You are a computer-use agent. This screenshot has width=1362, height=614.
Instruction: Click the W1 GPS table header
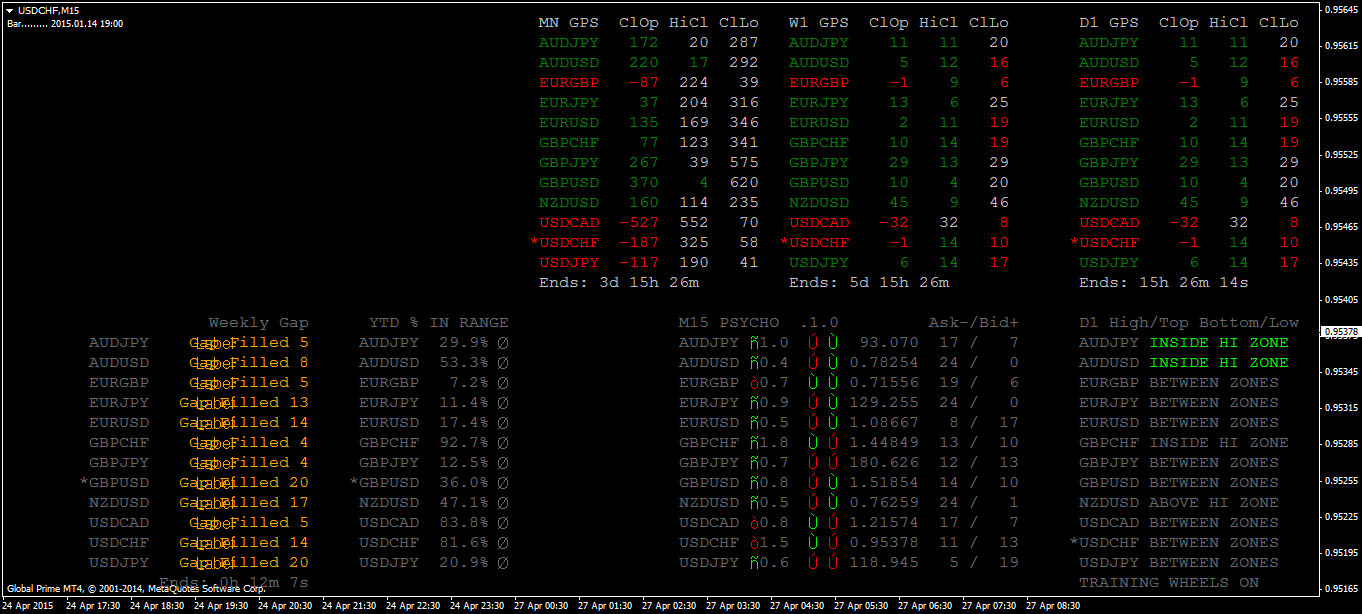(819, 22)
